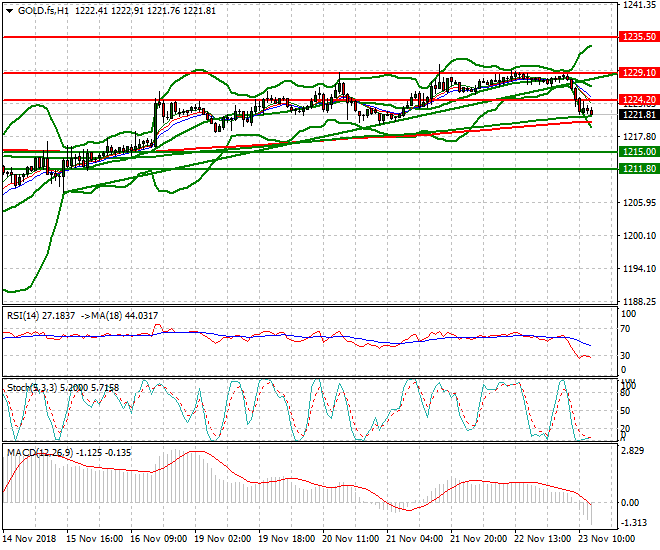The width and height of the screenshot is (660, 550).
Task: Click the MACD scale value -1.313
Action: tap(633, 523)
